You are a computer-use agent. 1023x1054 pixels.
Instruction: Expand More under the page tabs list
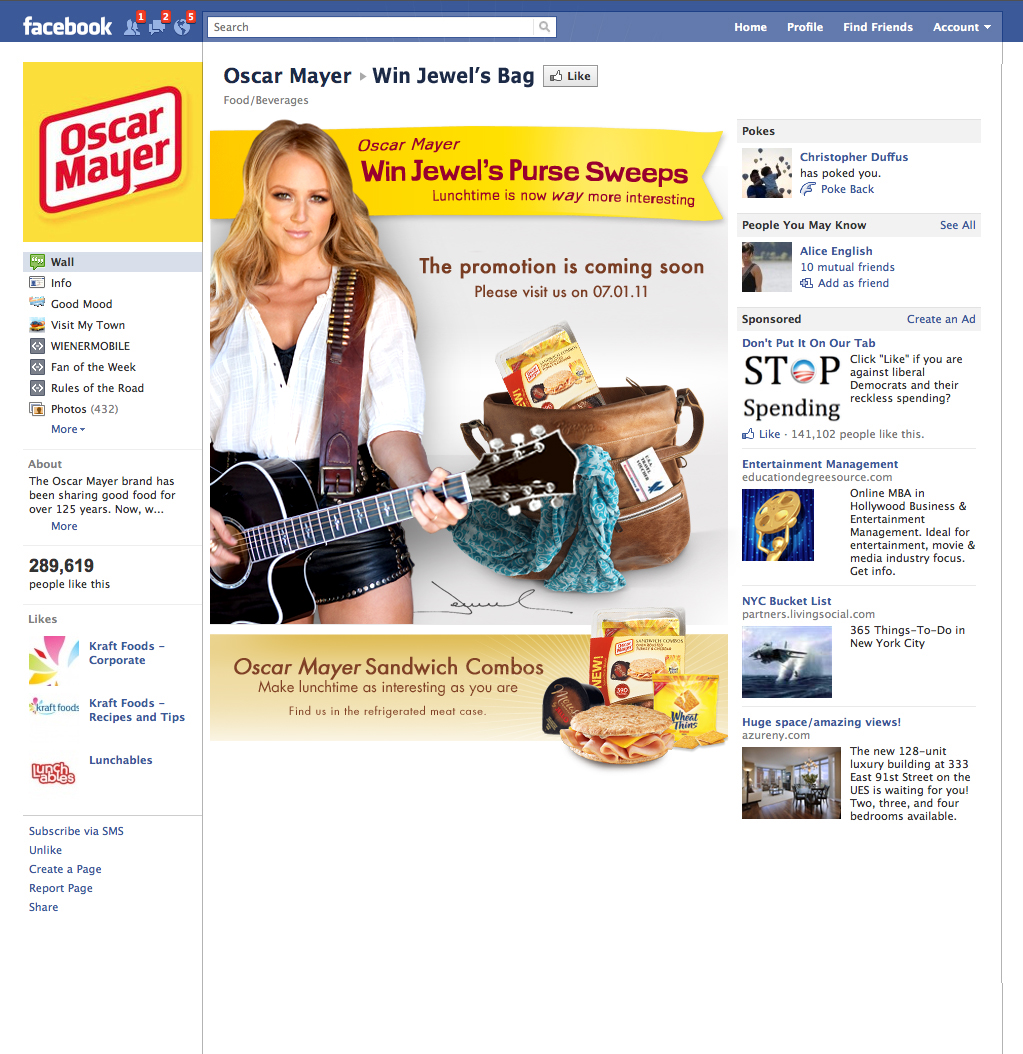68,430
